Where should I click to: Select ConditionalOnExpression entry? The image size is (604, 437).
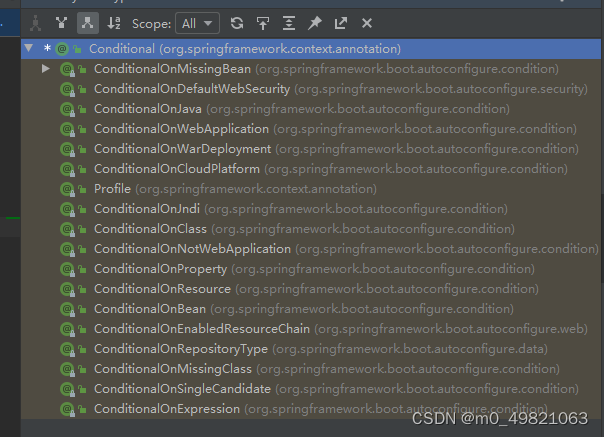point(311,409)
